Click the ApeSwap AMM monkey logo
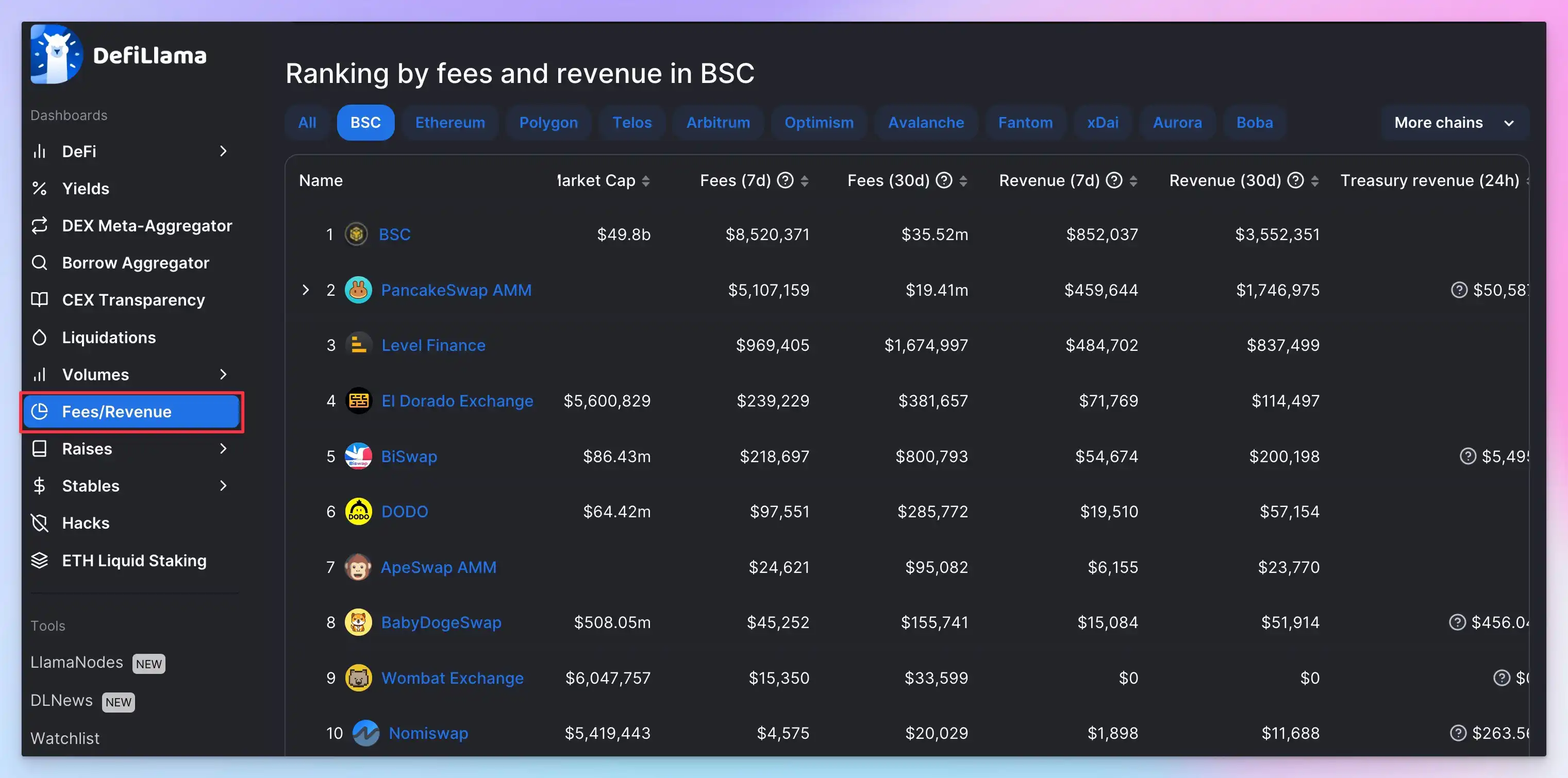Viewport: 1568px width, 778px height. click(358, 567)
